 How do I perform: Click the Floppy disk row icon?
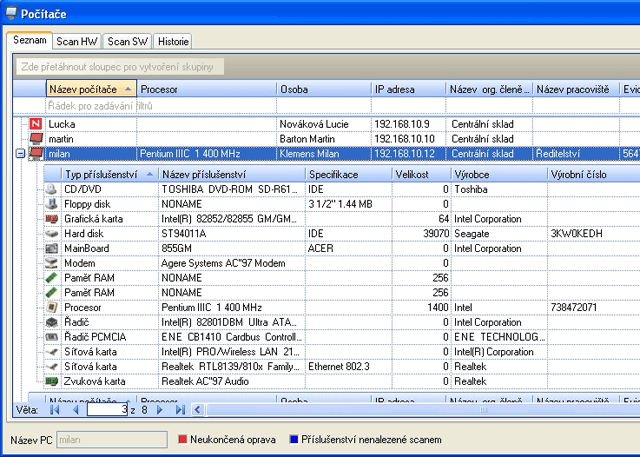[x=51, y=204]
